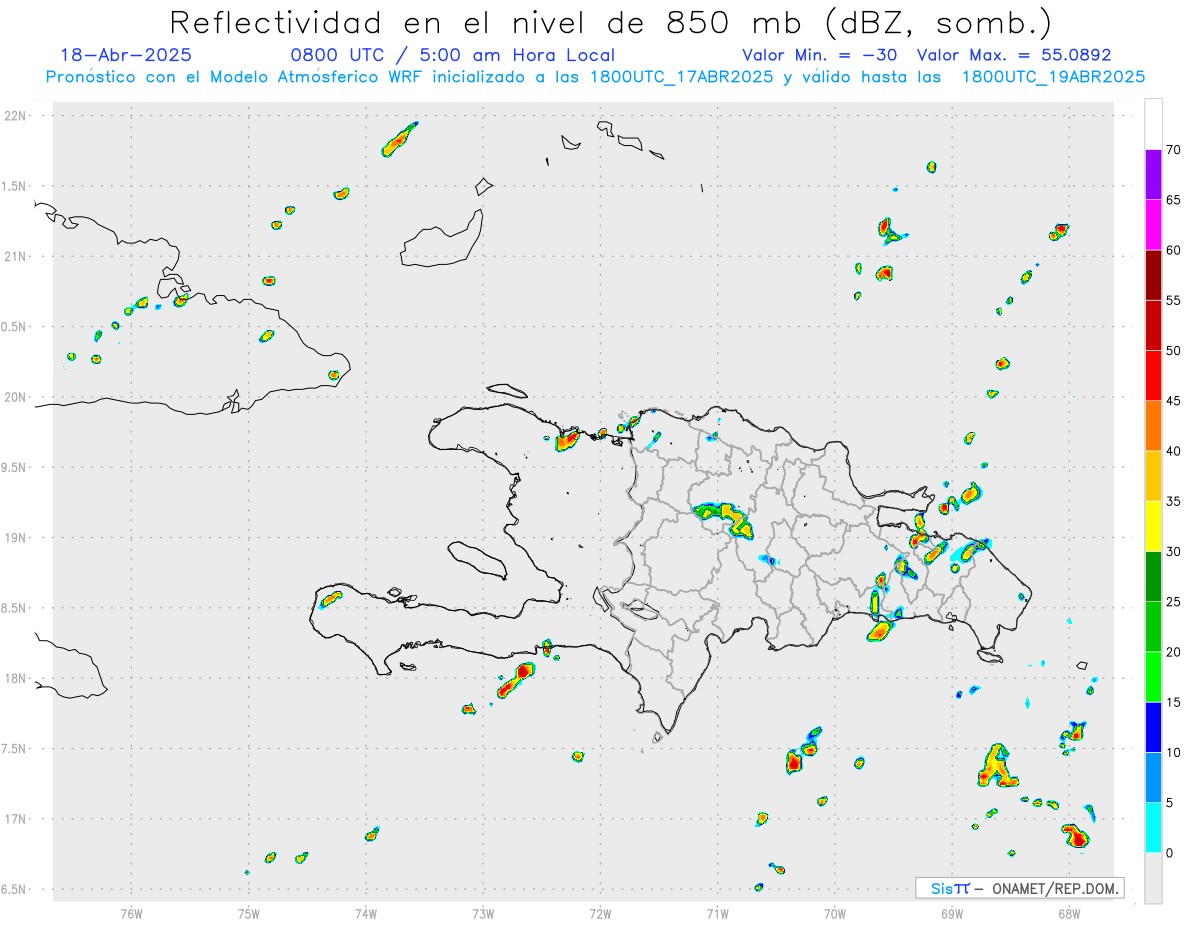
Task: Click the magenta 60-65 dBZ color band
Action: 1153,225
